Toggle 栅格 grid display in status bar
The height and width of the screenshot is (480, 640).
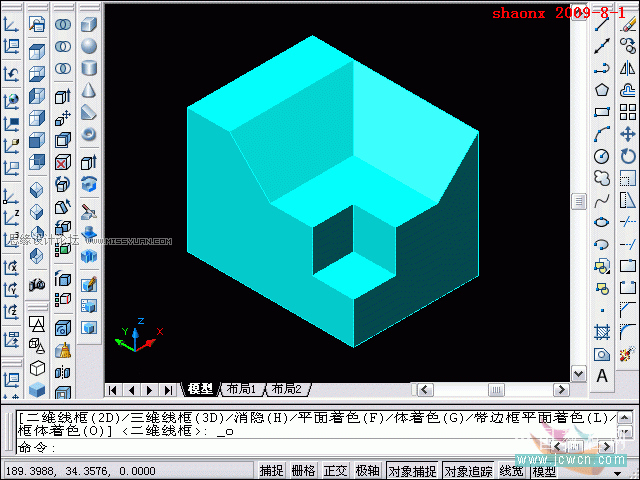pyautogui.click(x=303, y=471)
